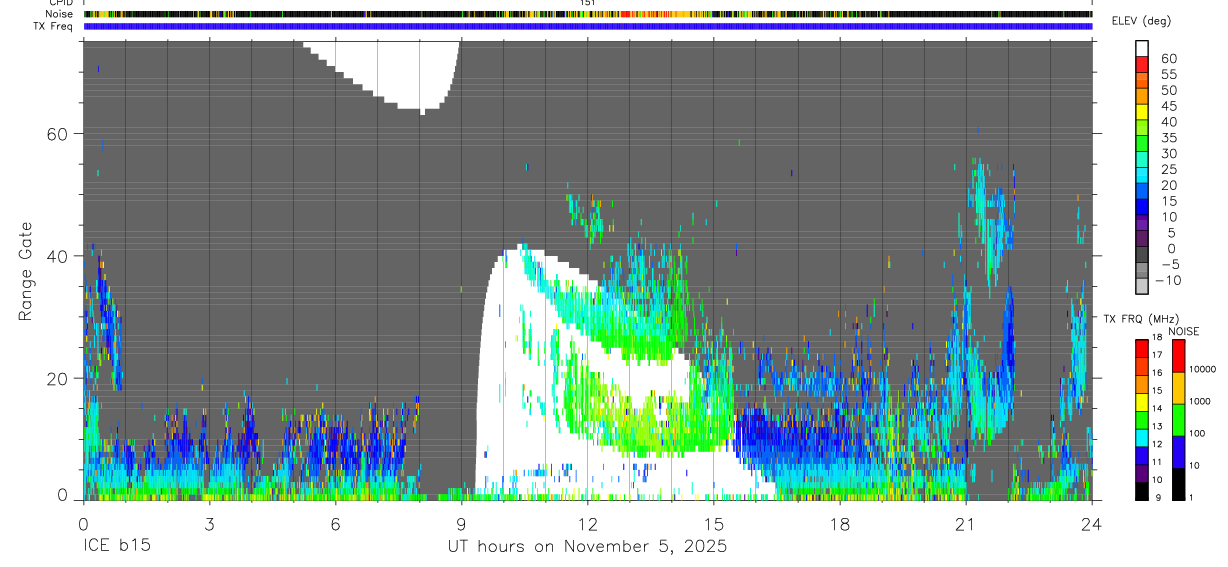
Task: Pick the green 30–35 degree elevation swatch
Action: coord(1142,142)
